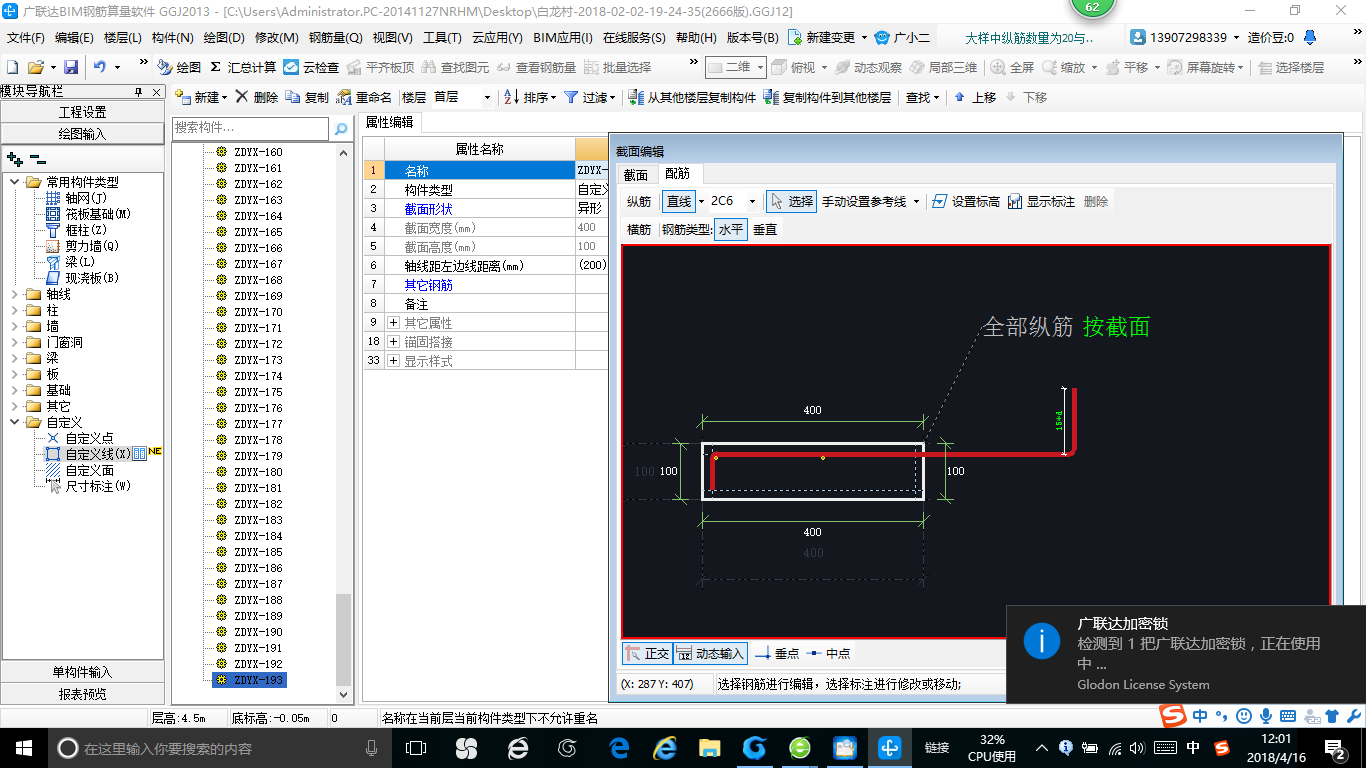Open 钢筋量(Q) menu
Viewport: 1366px width, 768px height.
tap(336, 38)
